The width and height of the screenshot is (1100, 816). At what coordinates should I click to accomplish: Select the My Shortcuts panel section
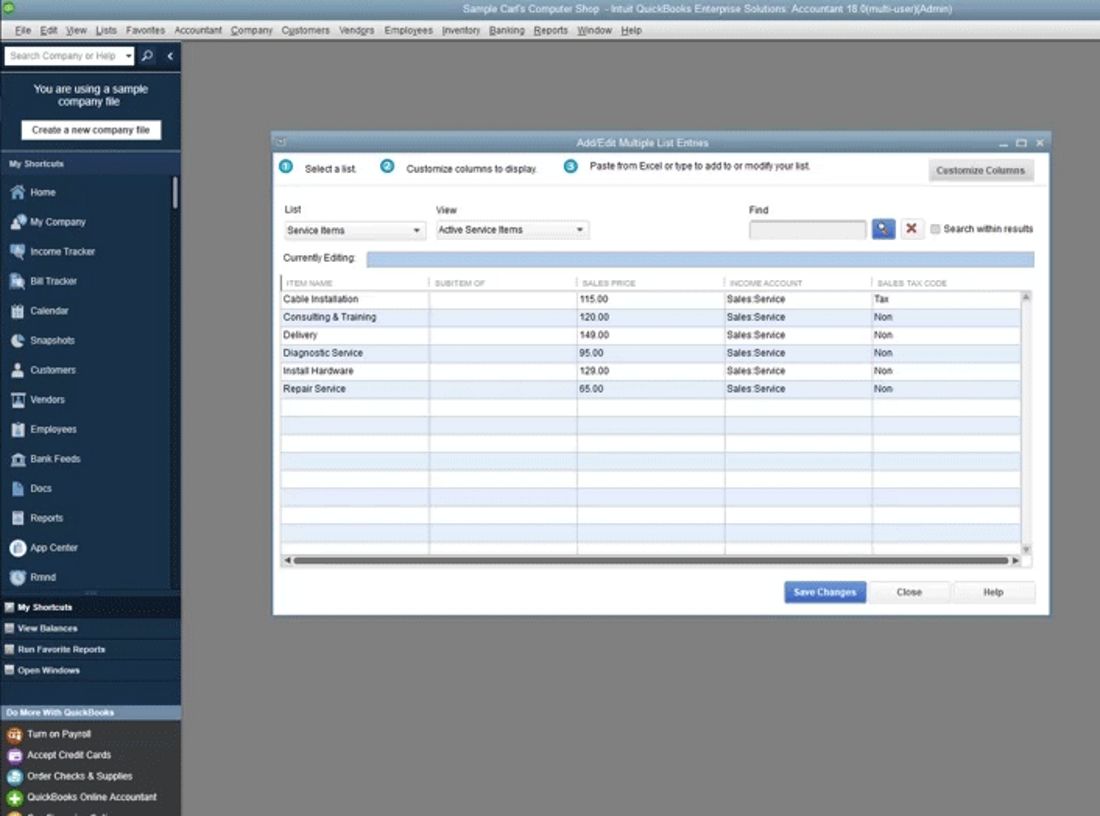[90, 607]
